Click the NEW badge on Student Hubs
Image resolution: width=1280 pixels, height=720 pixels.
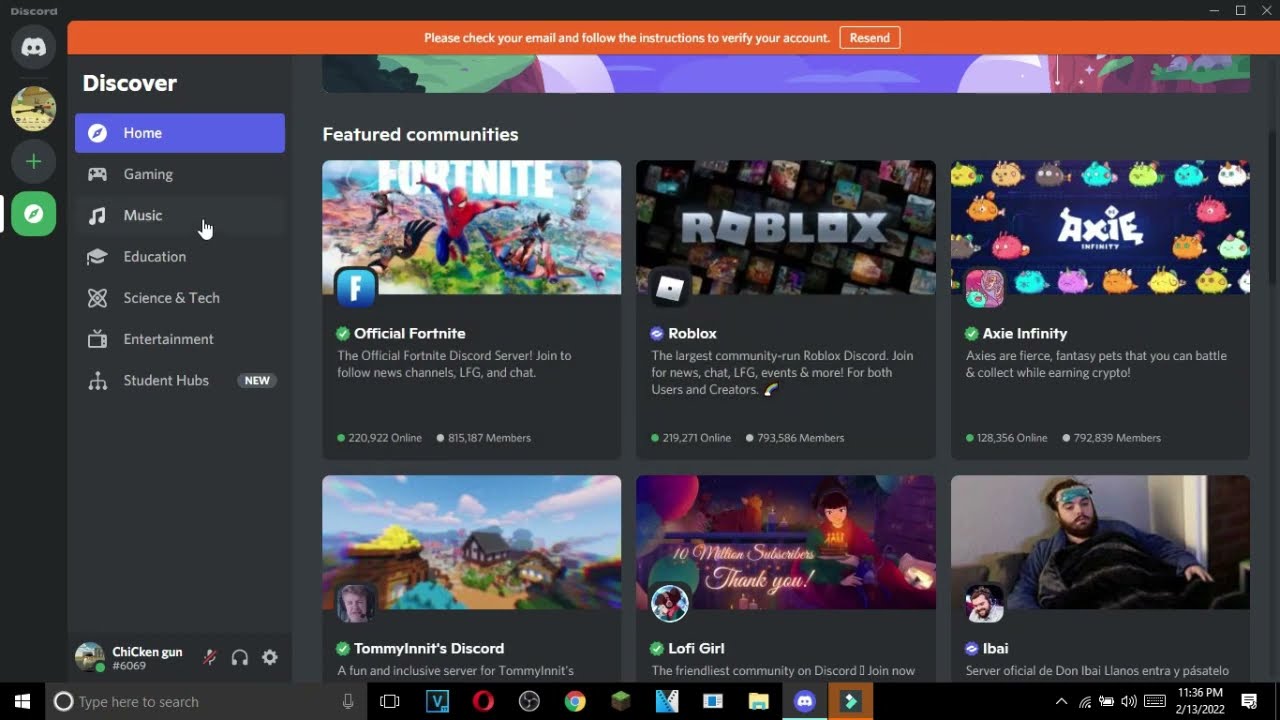[257, 380]
